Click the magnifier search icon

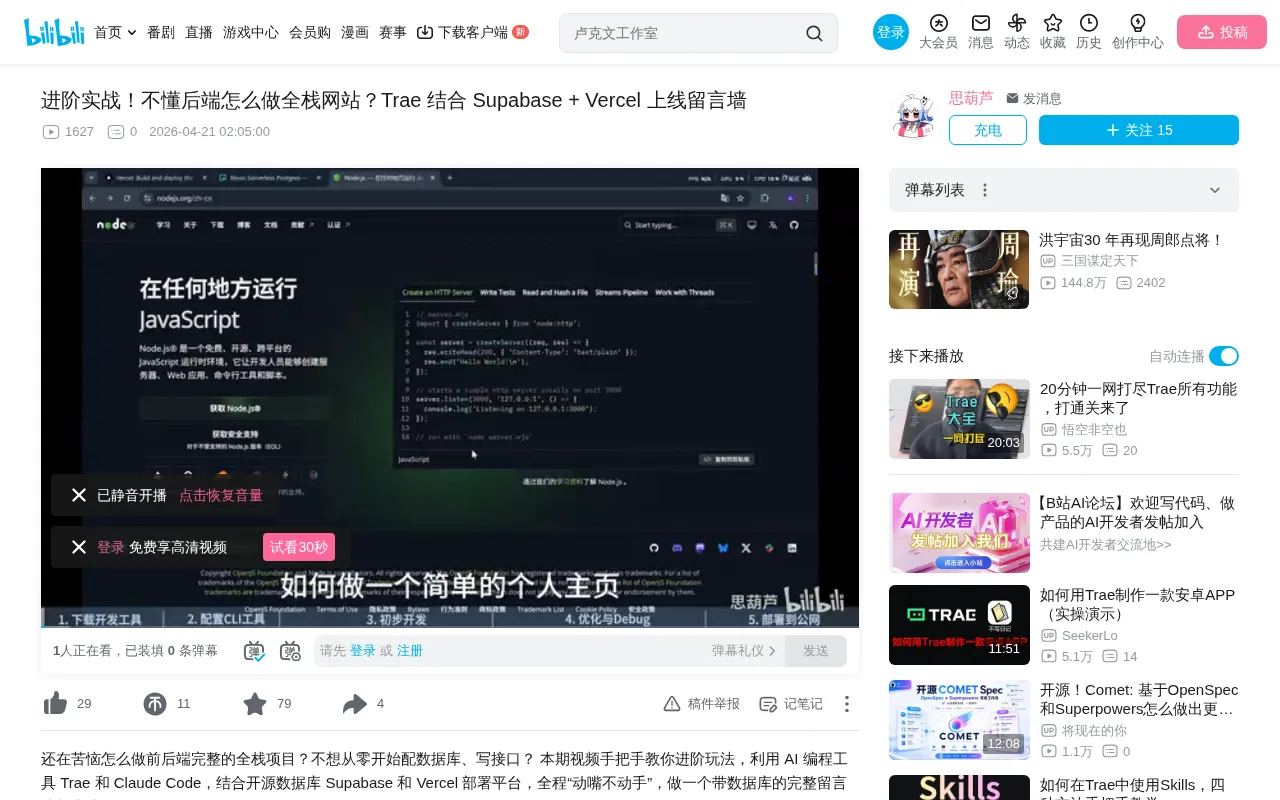[x=815, y=33]
